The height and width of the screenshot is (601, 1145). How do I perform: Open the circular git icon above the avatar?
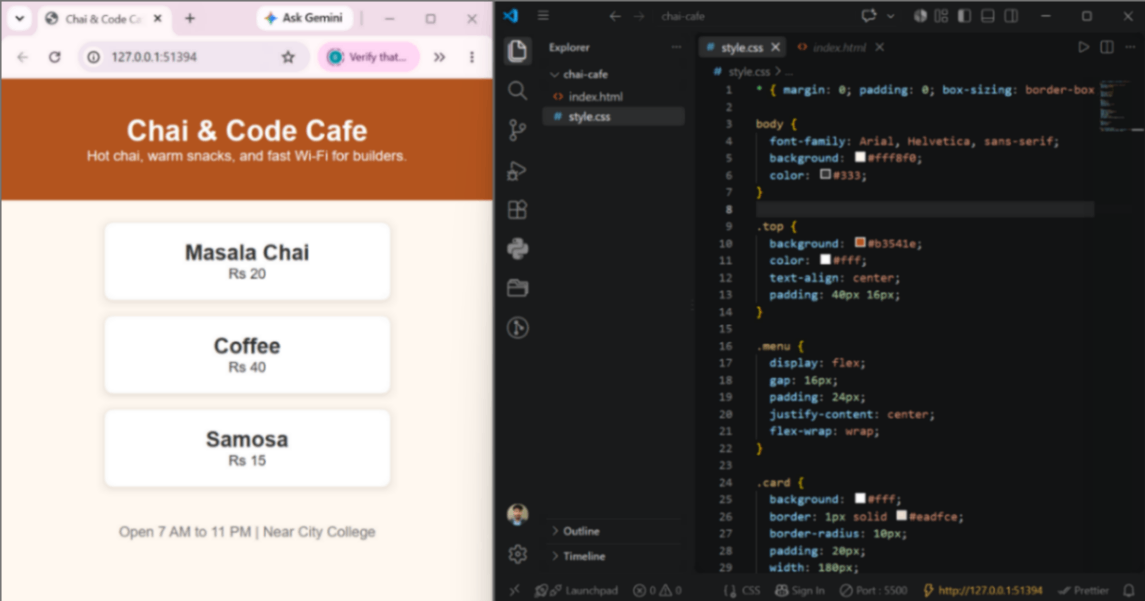(x=518, y=327)
